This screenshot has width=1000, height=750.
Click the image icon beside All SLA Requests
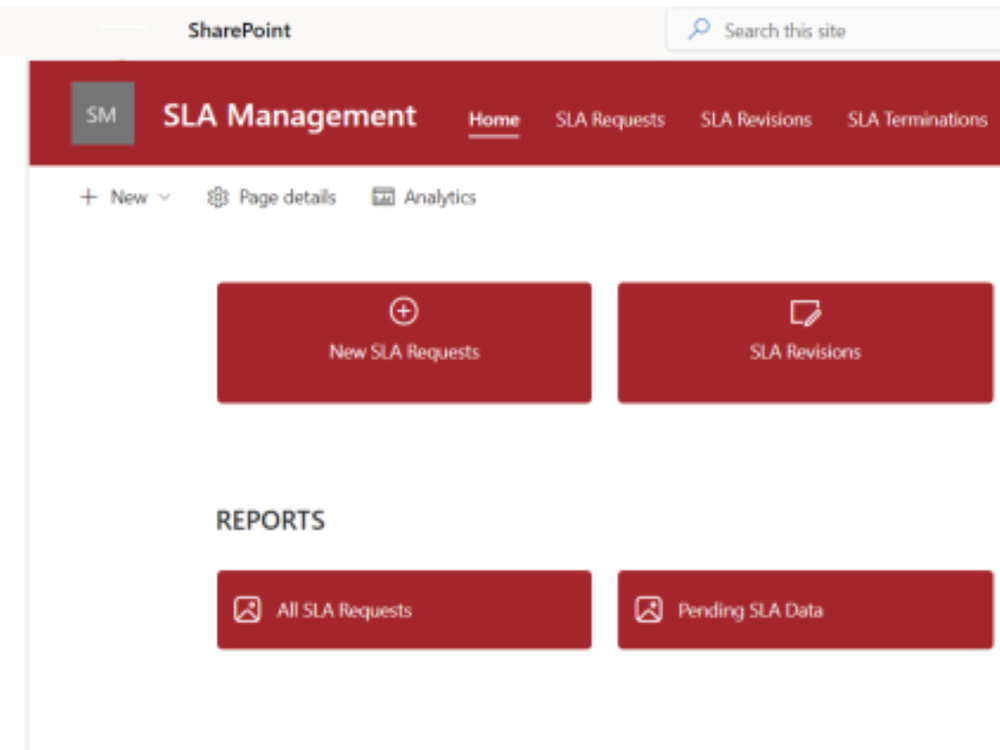[247, 610]
